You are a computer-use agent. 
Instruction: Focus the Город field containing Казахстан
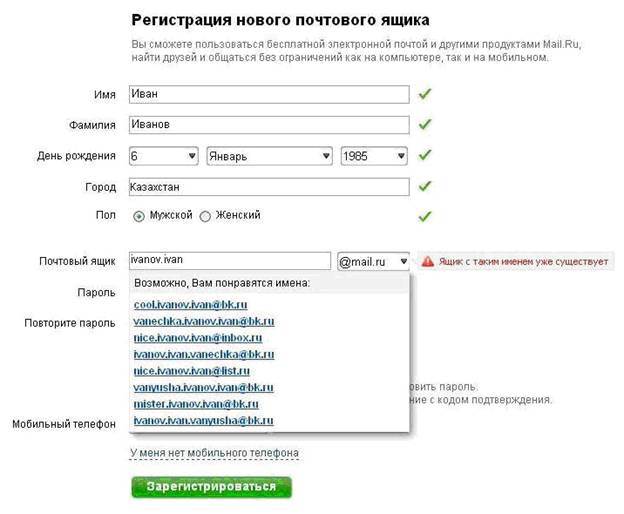pyautogui.click(x=269, y=187)
